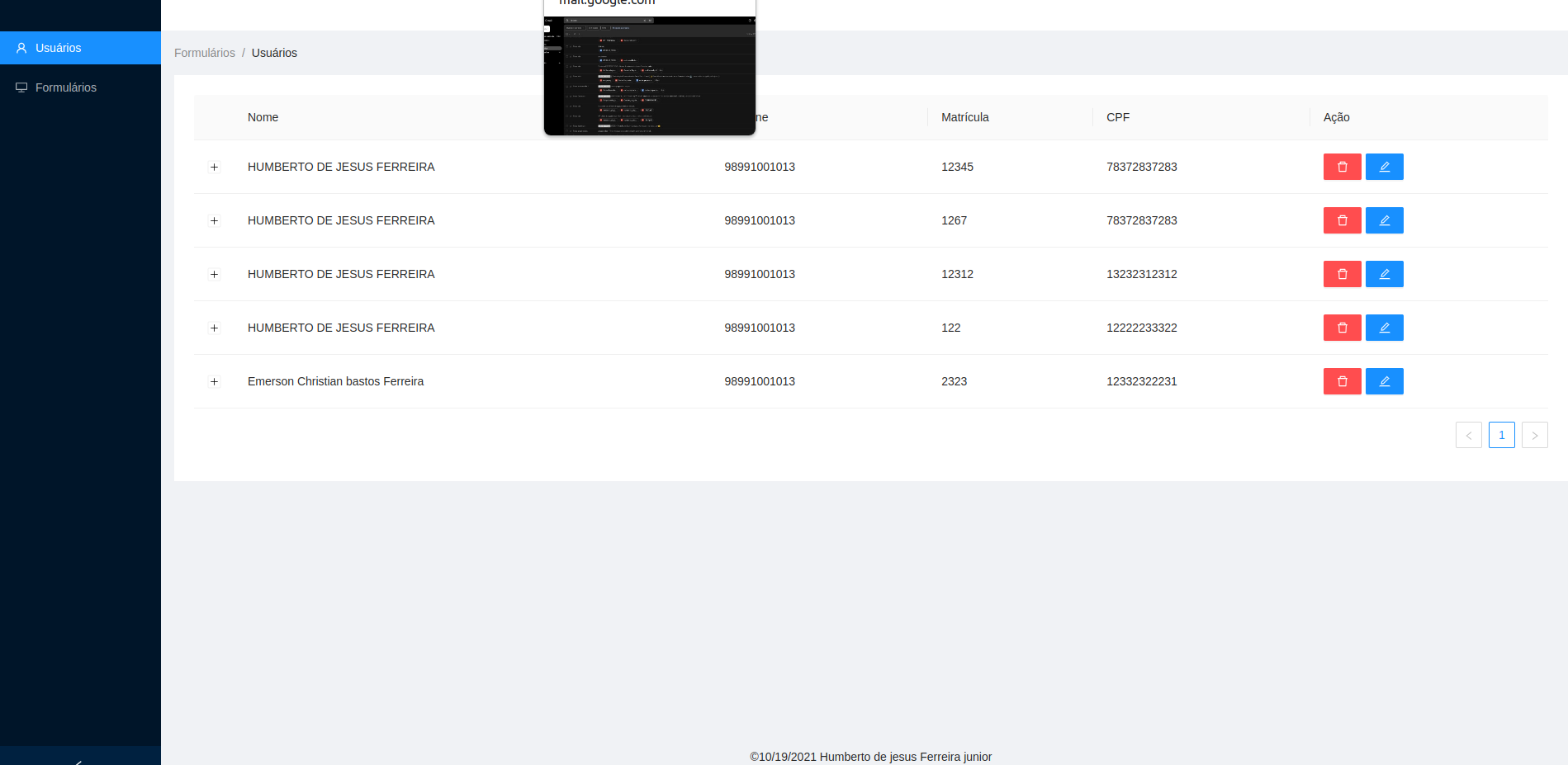This screenshot has height=765, width=1568.
Task: Open Formulários in the sidebar menu
Action: point(65,87)
